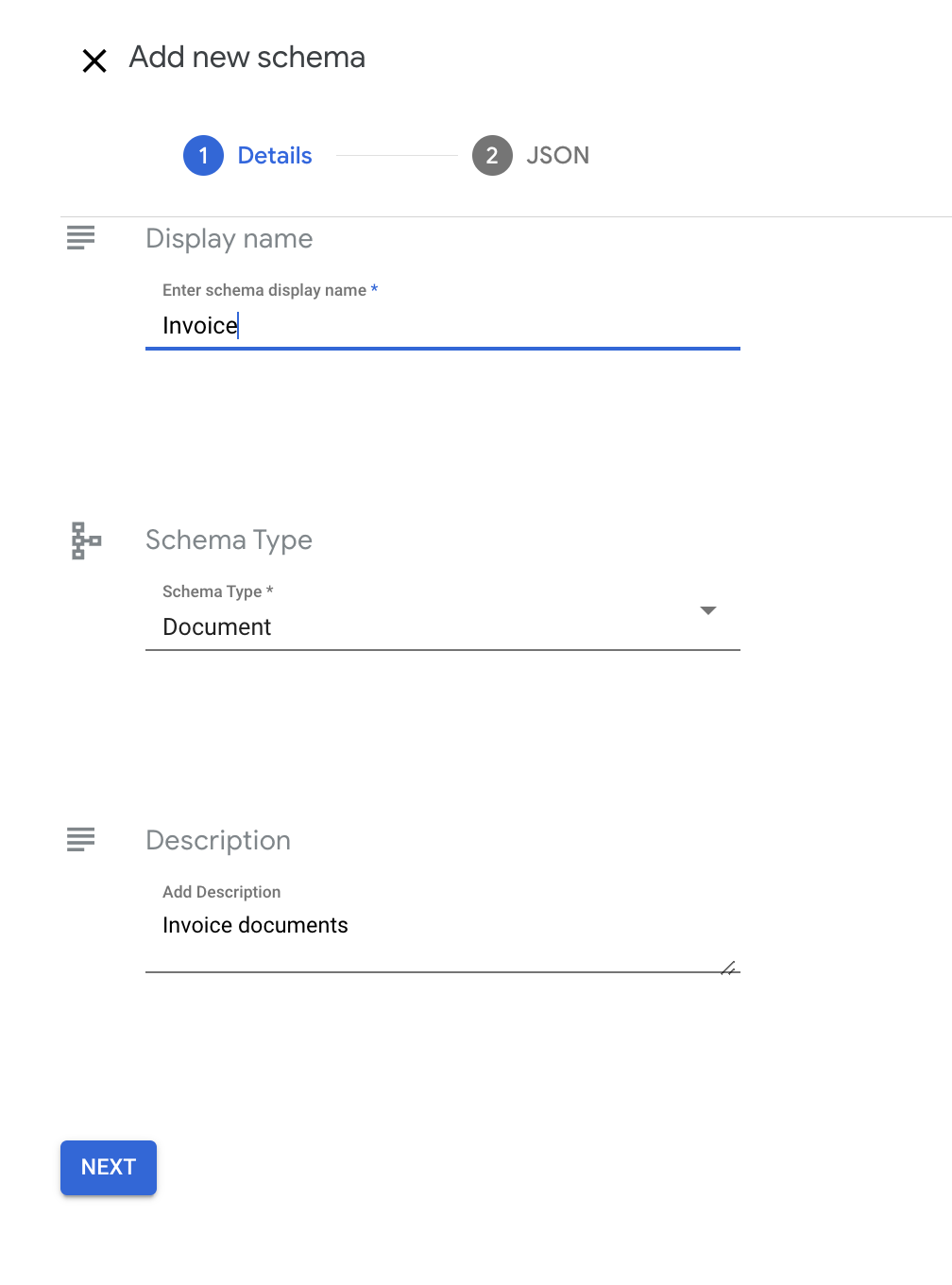Click the step 1 circle icon

click(x=203, y=156)
